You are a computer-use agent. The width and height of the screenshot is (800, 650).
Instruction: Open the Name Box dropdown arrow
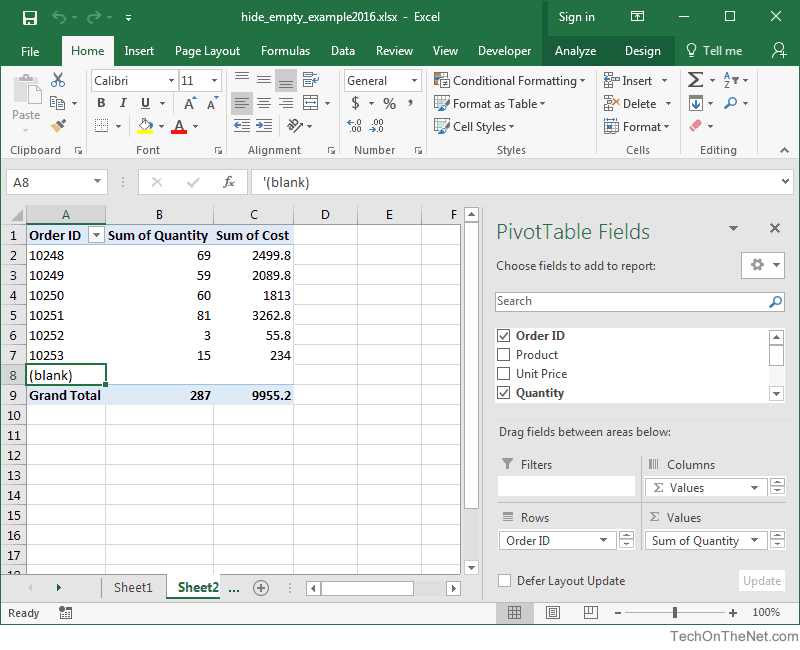tap(97, 182)
